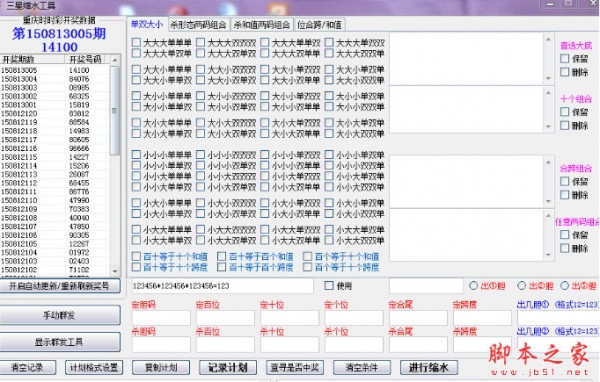Click 开启自动更新/重新刷新奖号 button
600x382 pixels.
pos(59,286)
